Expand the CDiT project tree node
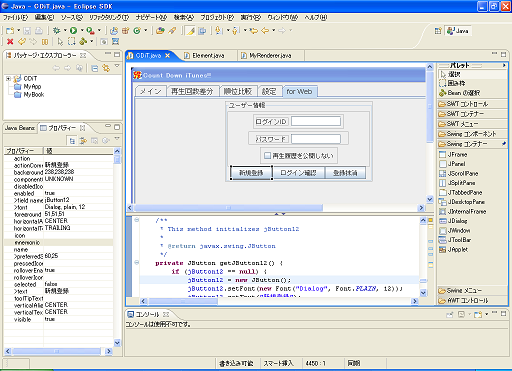The height and width of the screenshot is (371, 512). point(8,79)
